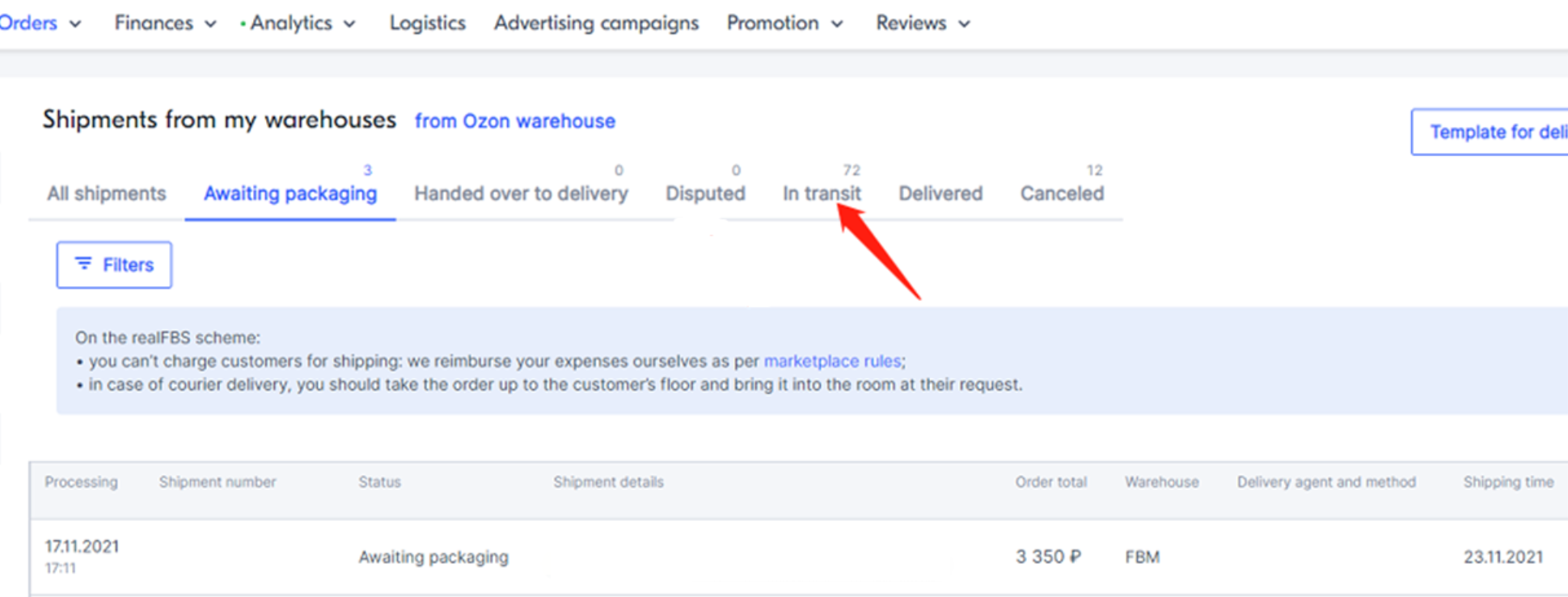
Task: Switch to the All shipments tab
Action: pyautogui.click(x=106, y=194)
